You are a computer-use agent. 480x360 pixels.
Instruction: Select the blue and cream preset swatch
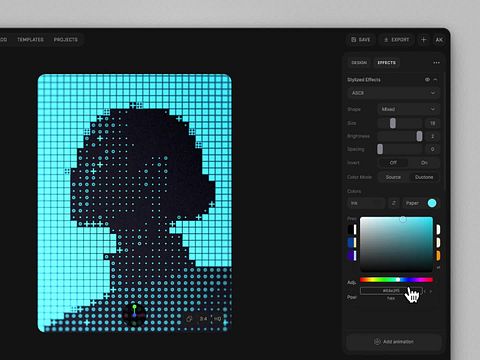pos(352,242)
